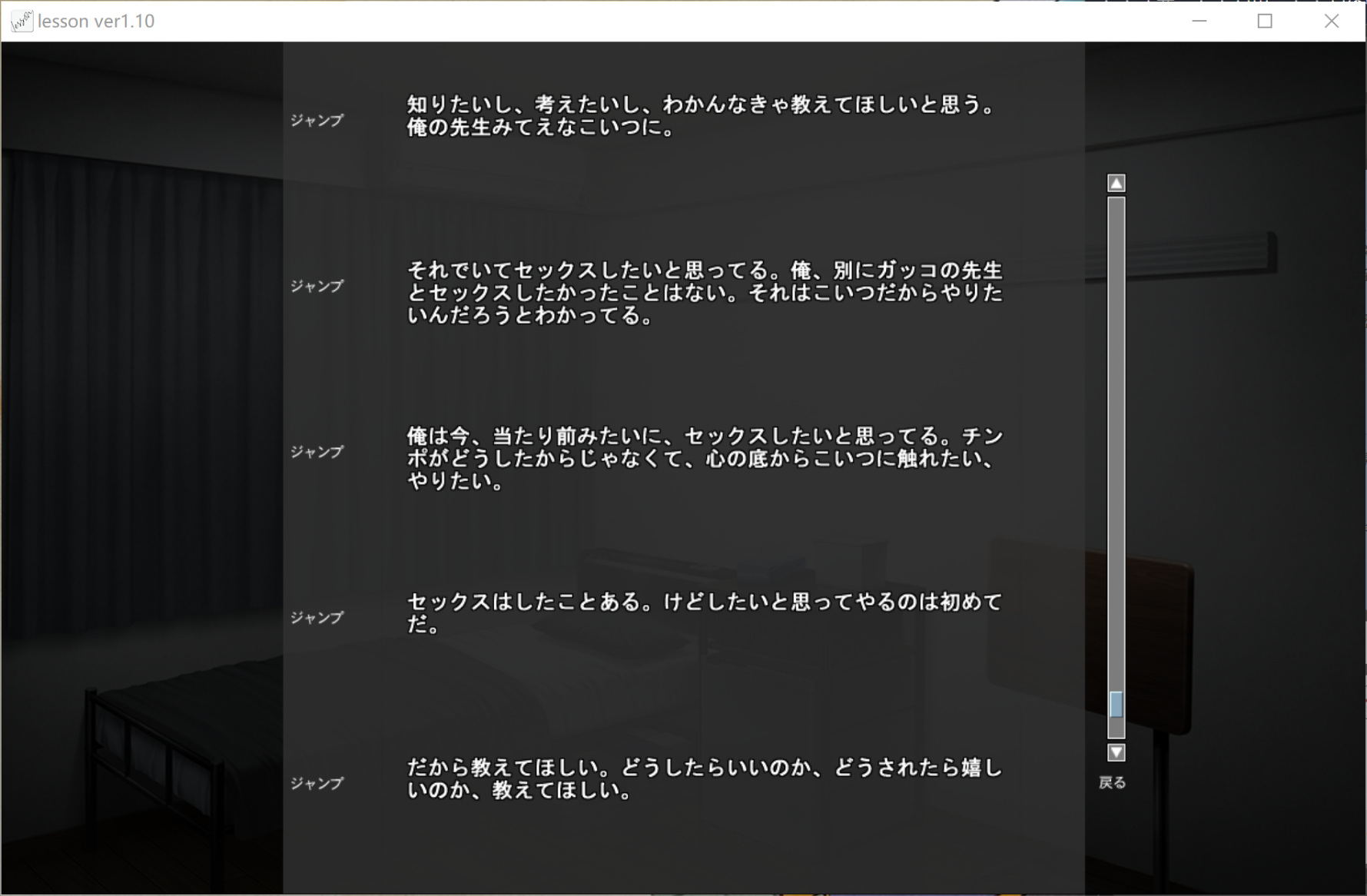Click the scroll up arrow of the backlog
This screenshot has width=1367, height=896.
(1116, 183)
